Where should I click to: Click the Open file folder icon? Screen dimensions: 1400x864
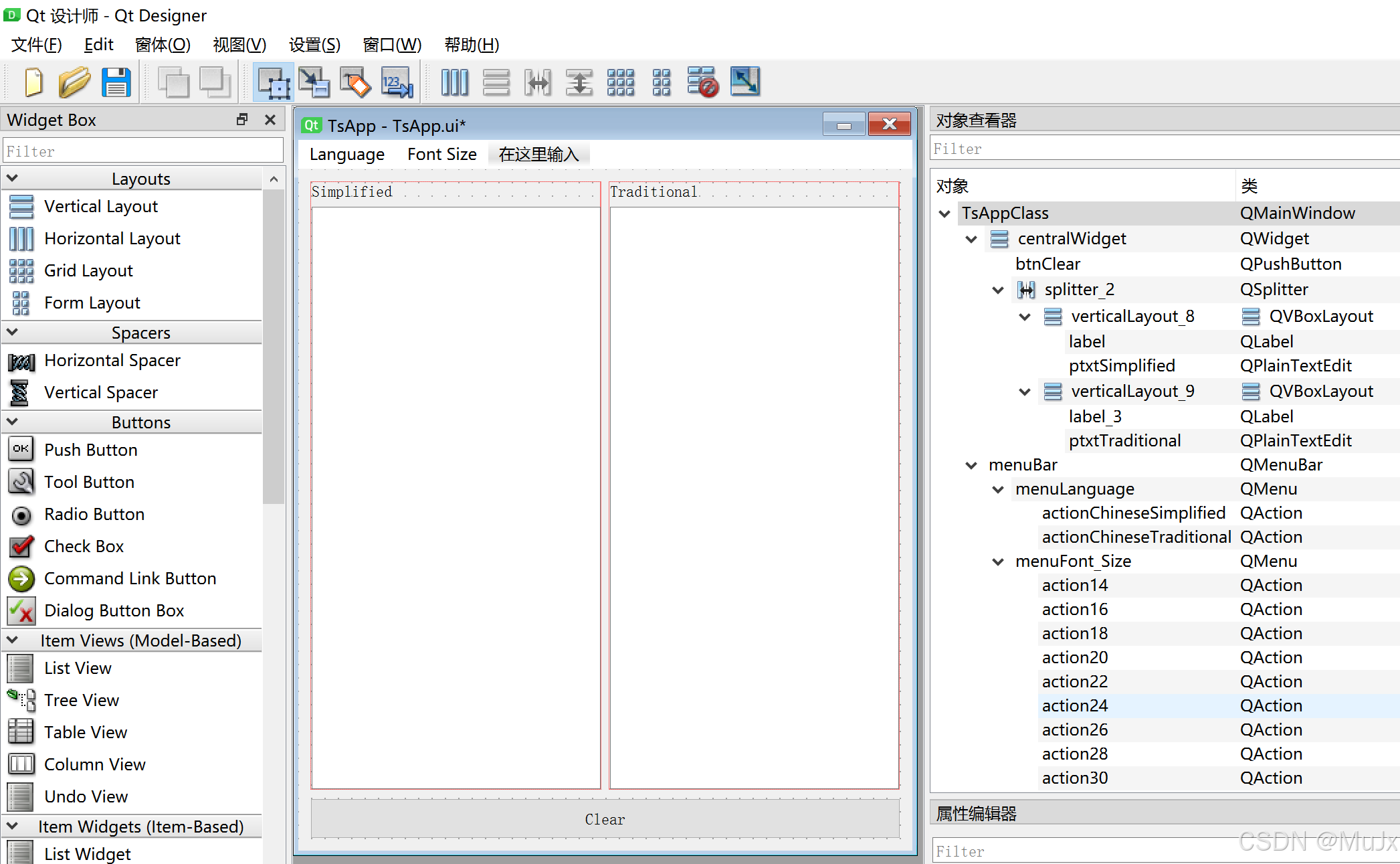[74, 83]
